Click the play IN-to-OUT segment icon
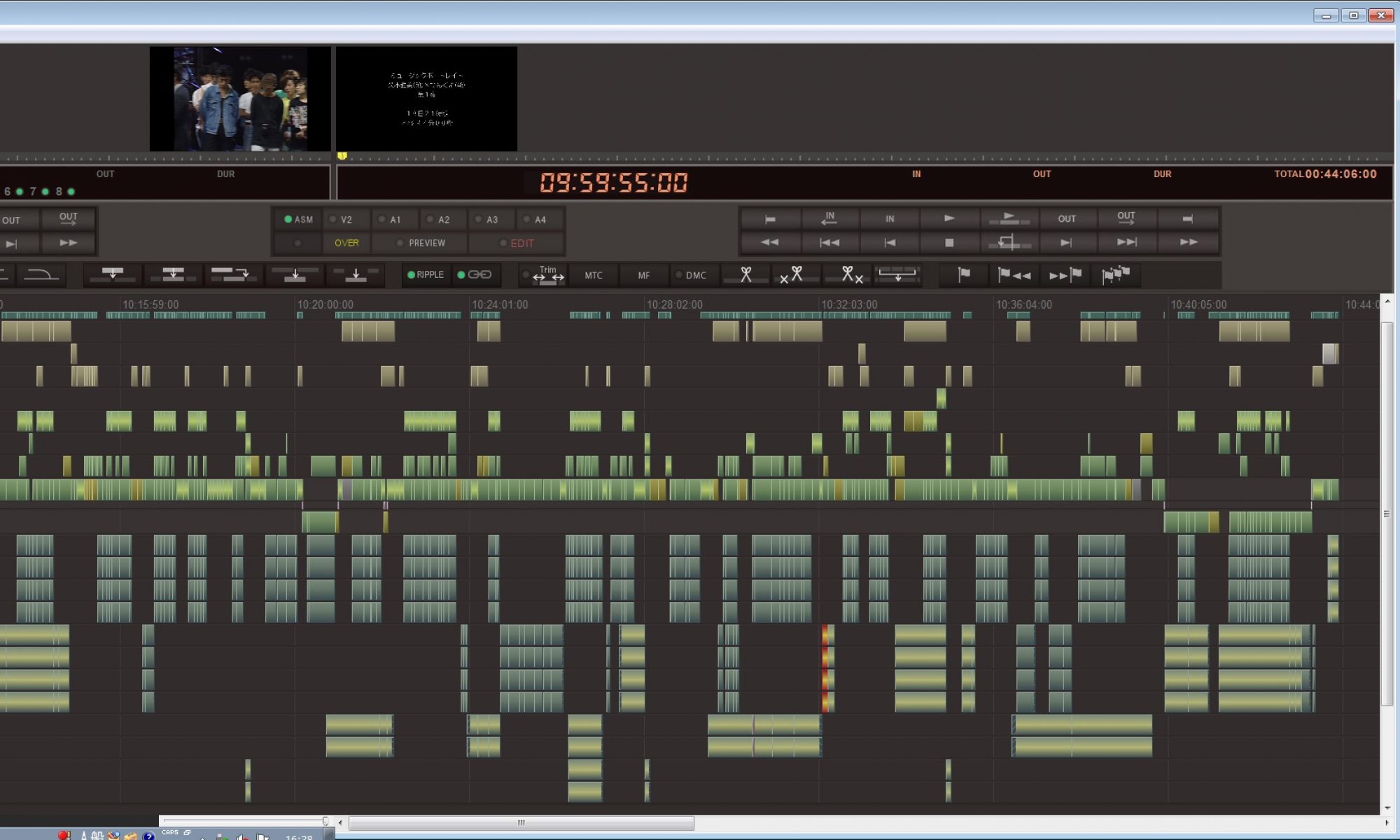The height and width of the screenshot is (840, 1400). [1009, 218]
